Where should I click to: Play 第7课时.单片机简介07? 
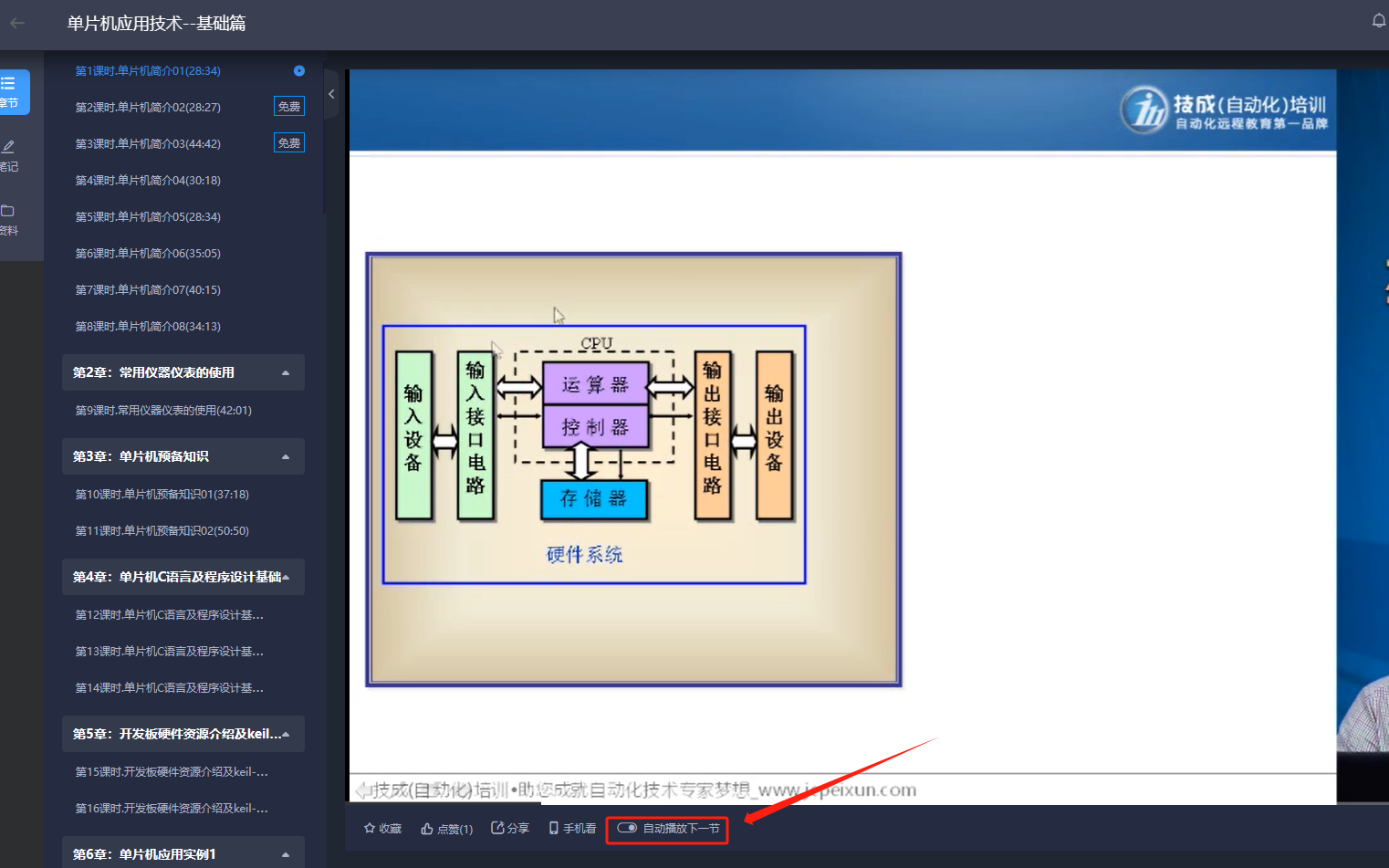coord(148,290)
